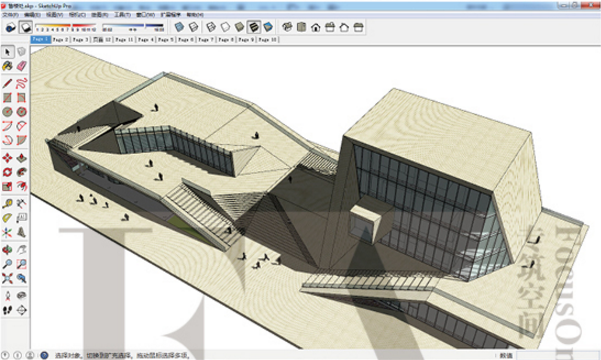Screen dimensions: 601x360
Task: Open the first menu in the menu bar
Action: (10, 15)
